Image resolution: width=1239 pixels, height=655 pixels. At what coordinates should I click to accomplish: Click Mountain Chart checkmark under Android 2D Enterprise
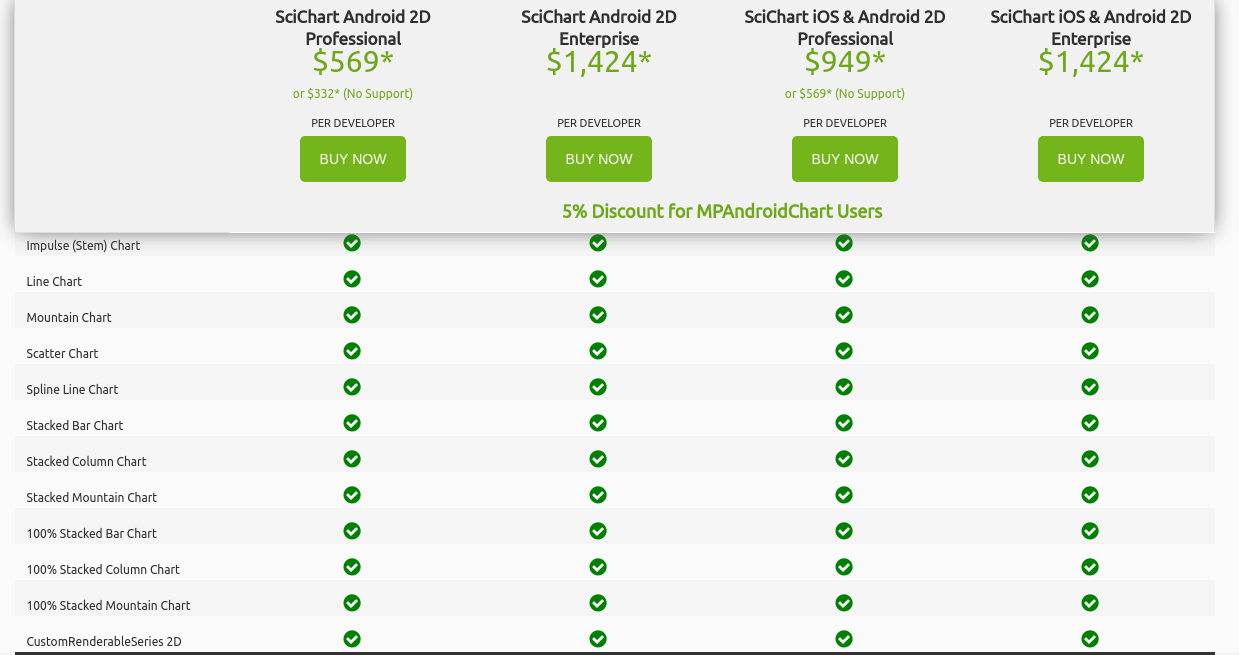click(x=598, y=315)
